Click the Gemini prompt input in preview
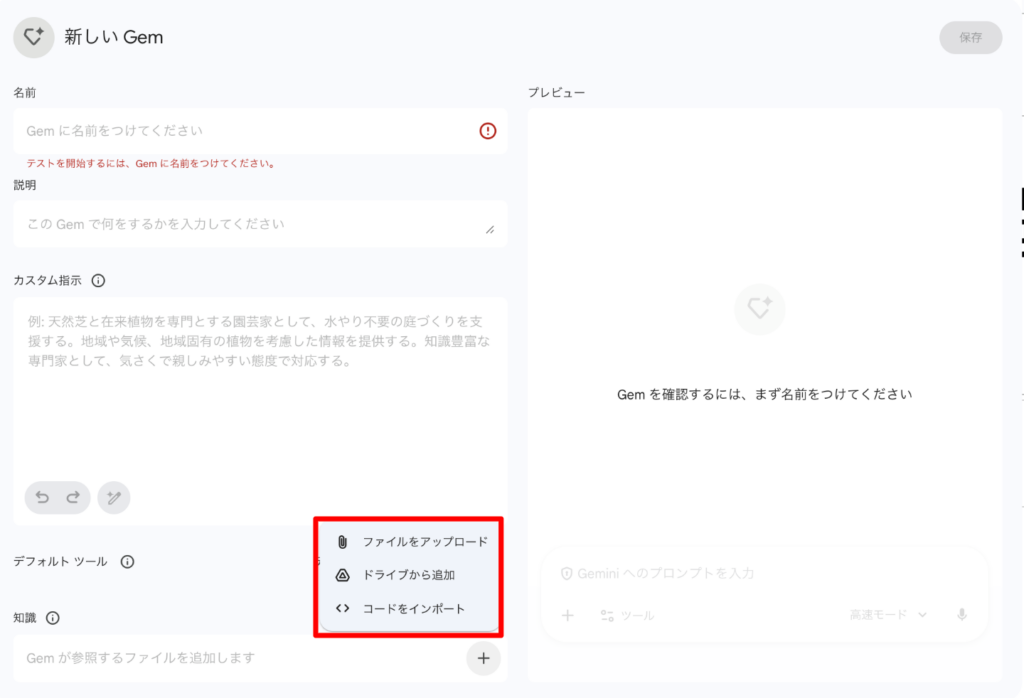This screenshot has width=1024, height=698. point(760,574)
